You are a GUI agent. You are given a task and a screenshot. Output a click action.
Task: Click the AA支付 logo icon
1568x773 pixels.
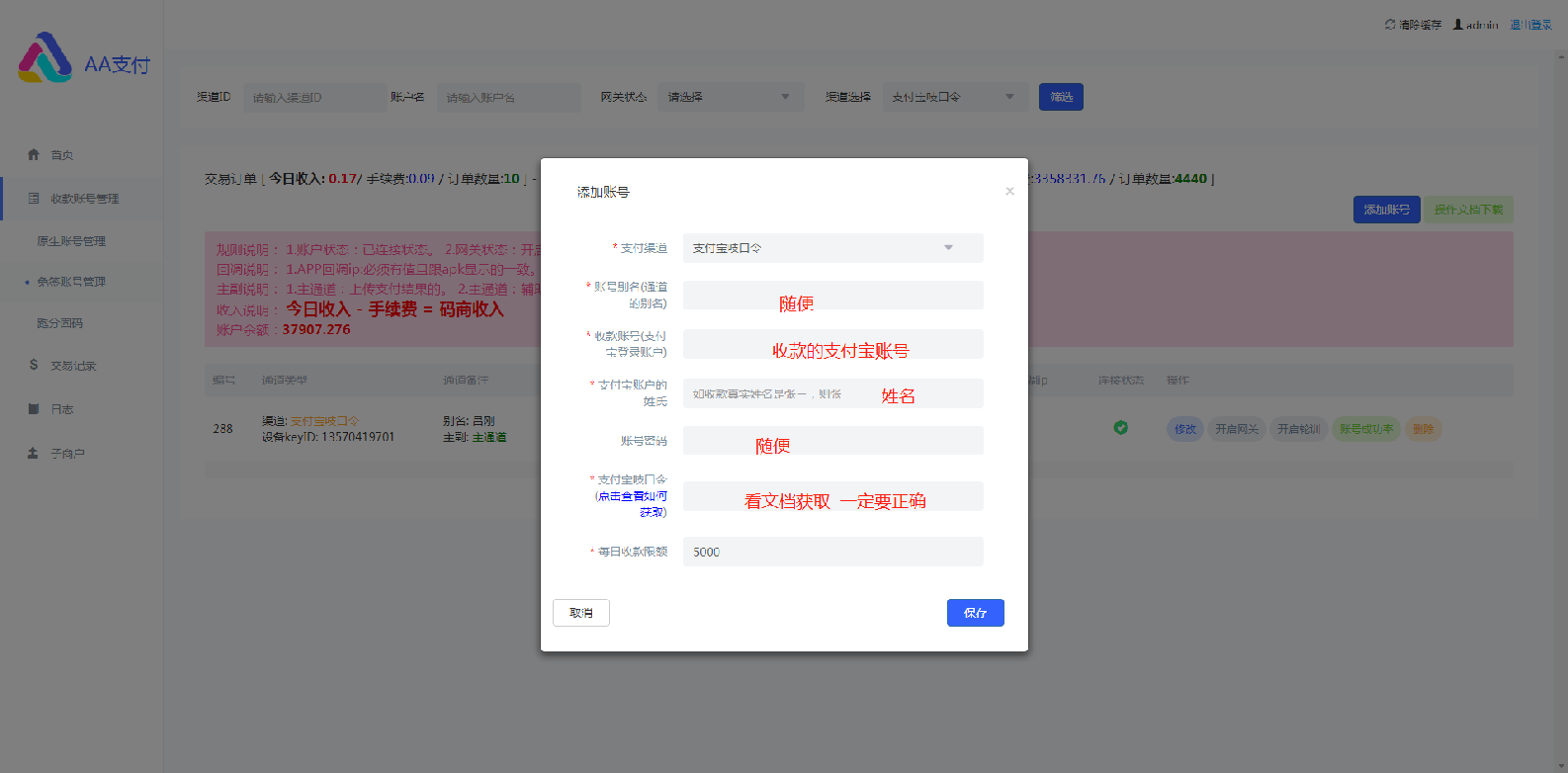(x=44, y=57)
